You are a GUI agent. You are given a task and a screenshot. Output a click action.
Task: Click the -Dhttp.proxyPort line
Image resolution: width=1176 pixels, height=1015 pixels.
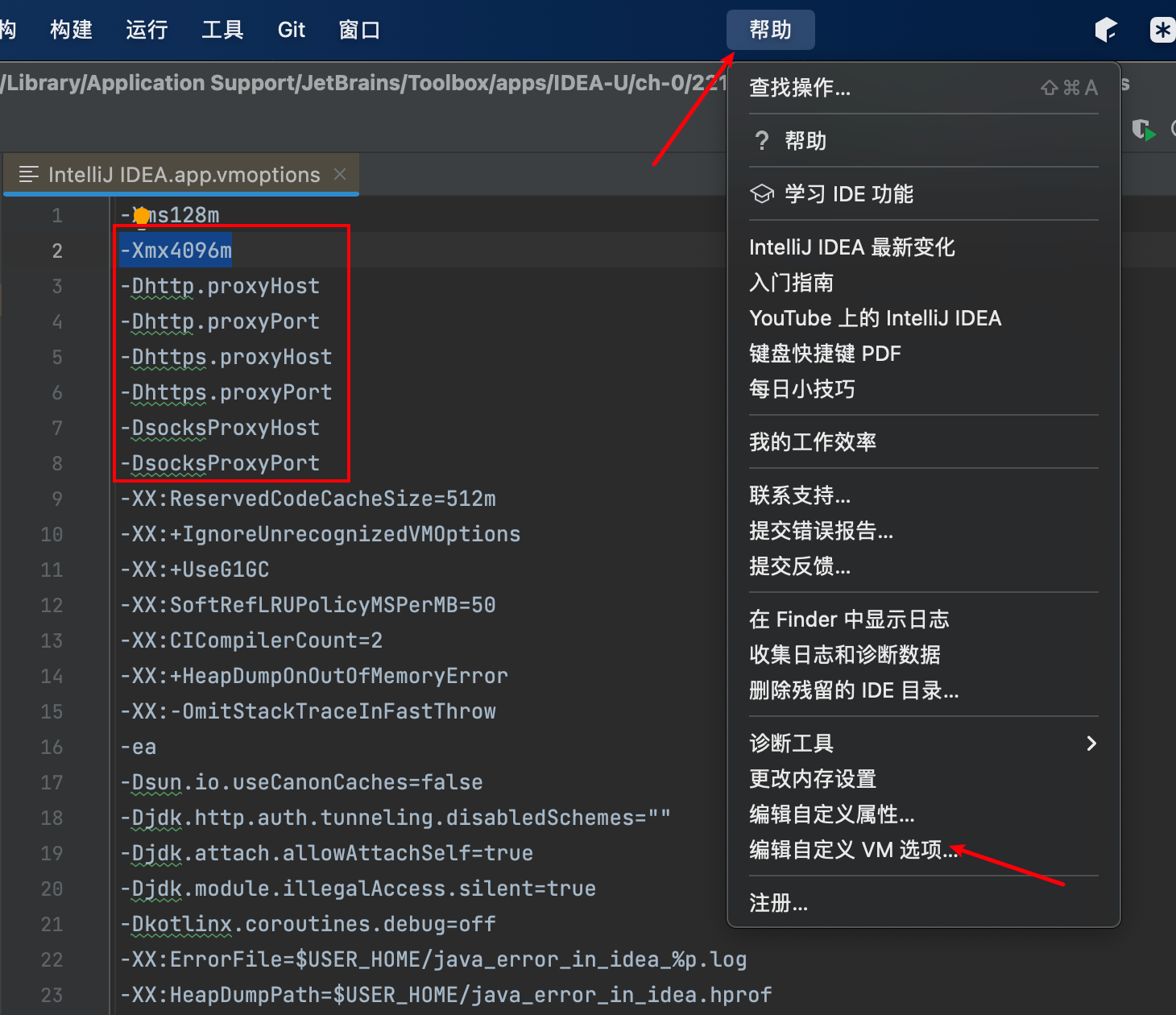220,321
